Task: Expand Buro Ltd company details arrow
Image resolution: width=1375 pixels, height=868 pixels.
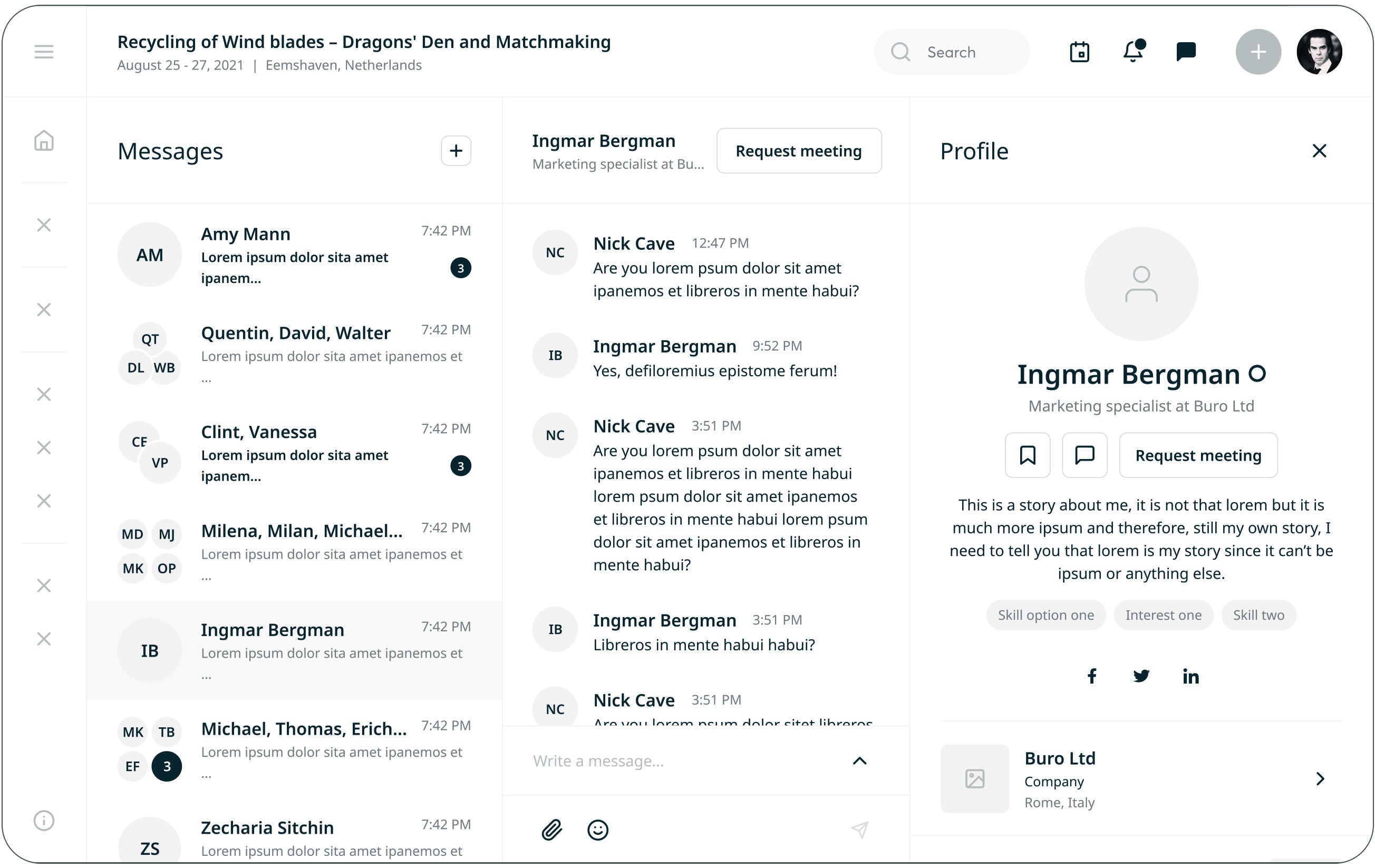Action: pos(1320,778)
